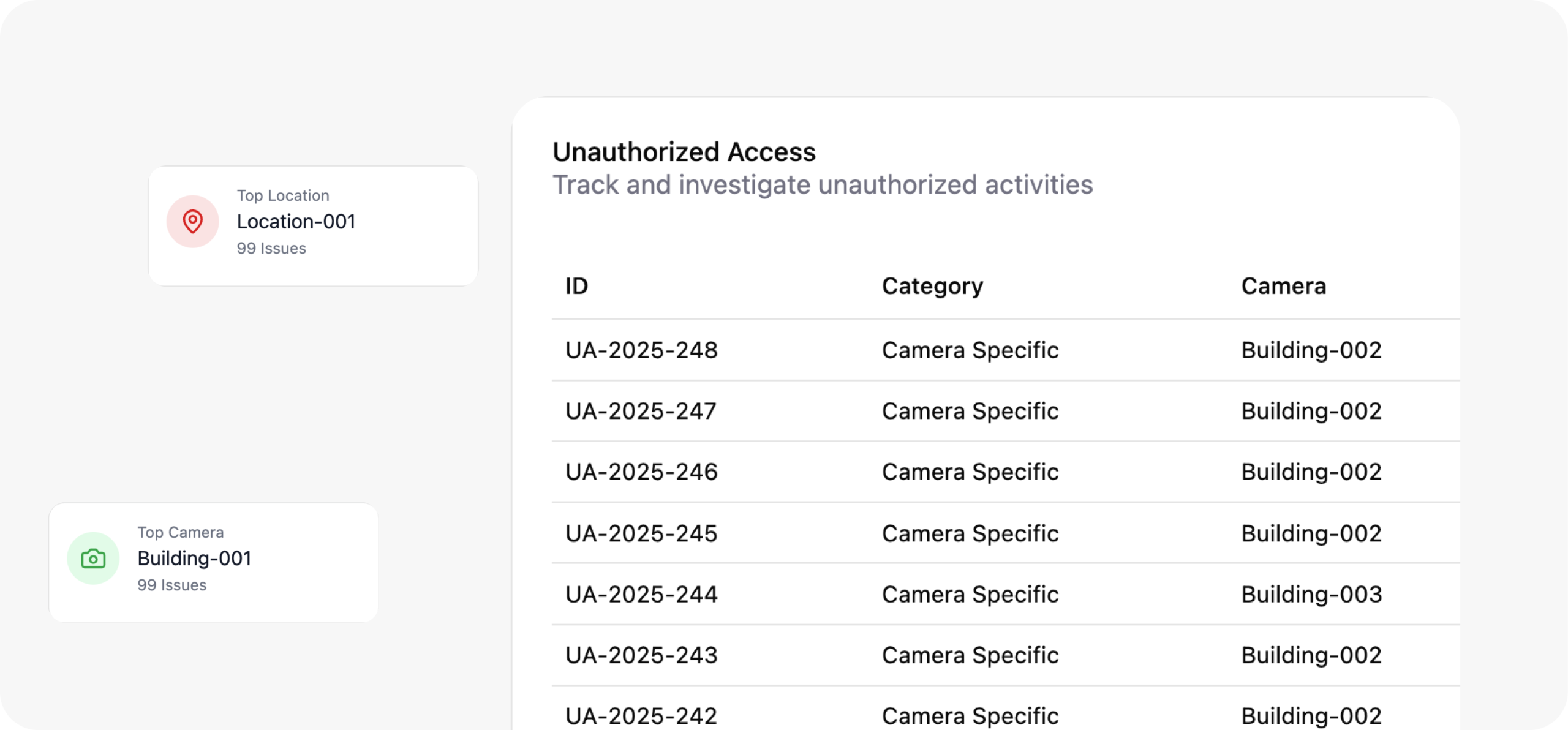
Task: Click Building-001 title in Top Camera card
Action: pos(194,559)
